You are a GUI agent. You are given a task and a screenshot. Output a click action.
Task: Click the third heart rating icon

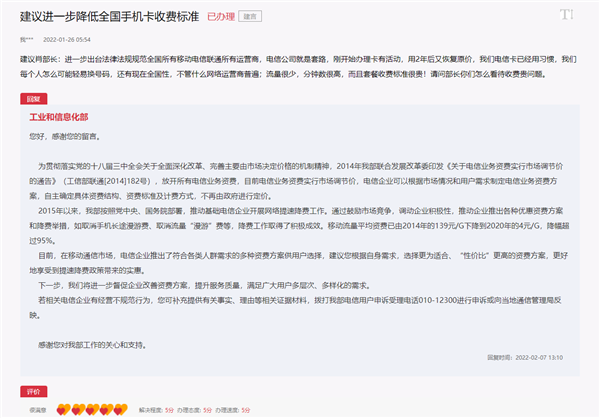tap(92, 410)
